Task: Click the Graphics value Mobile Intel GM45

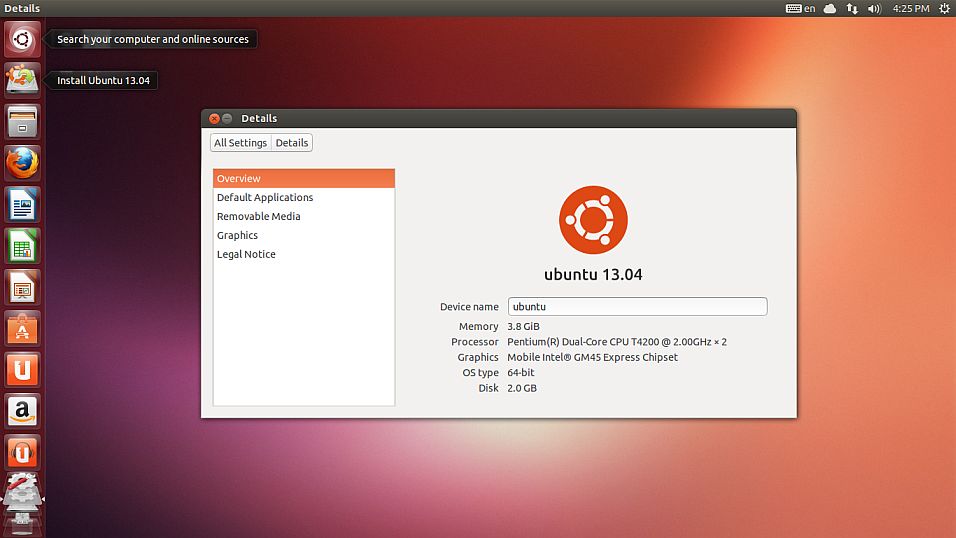Action: (593, 357)
